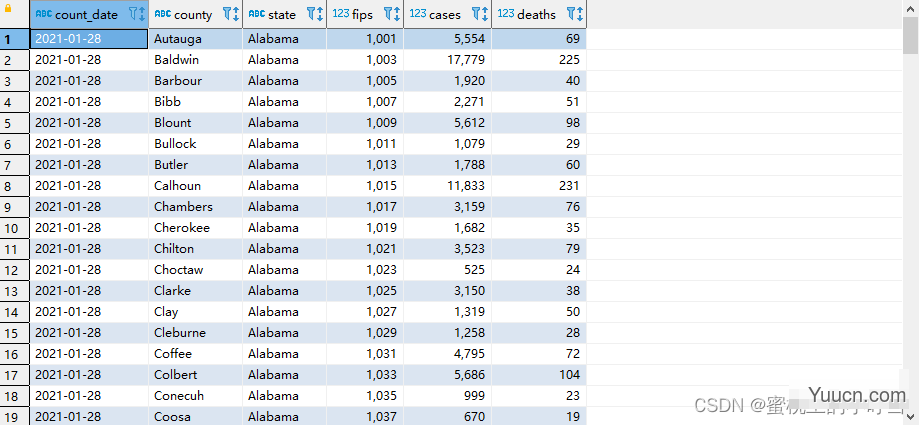Select the state column header label
The image size is (919, 425).
pyautogui.click(x=282, y=15)
